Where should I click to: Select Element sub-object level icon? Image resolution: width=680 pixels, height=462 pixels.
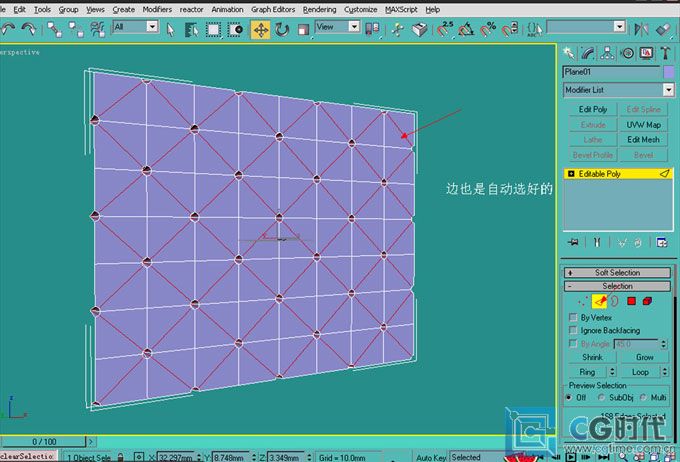648,301
